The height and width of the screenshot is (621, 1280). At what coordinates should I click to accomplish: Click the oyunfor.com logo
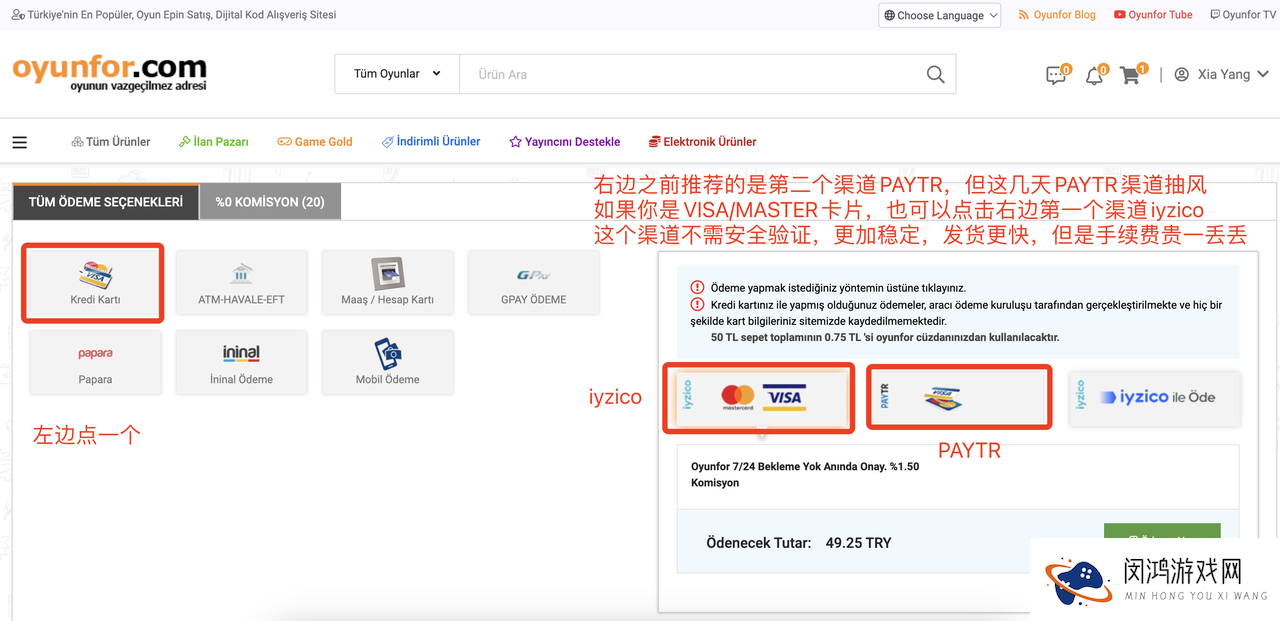click(109, 72)
